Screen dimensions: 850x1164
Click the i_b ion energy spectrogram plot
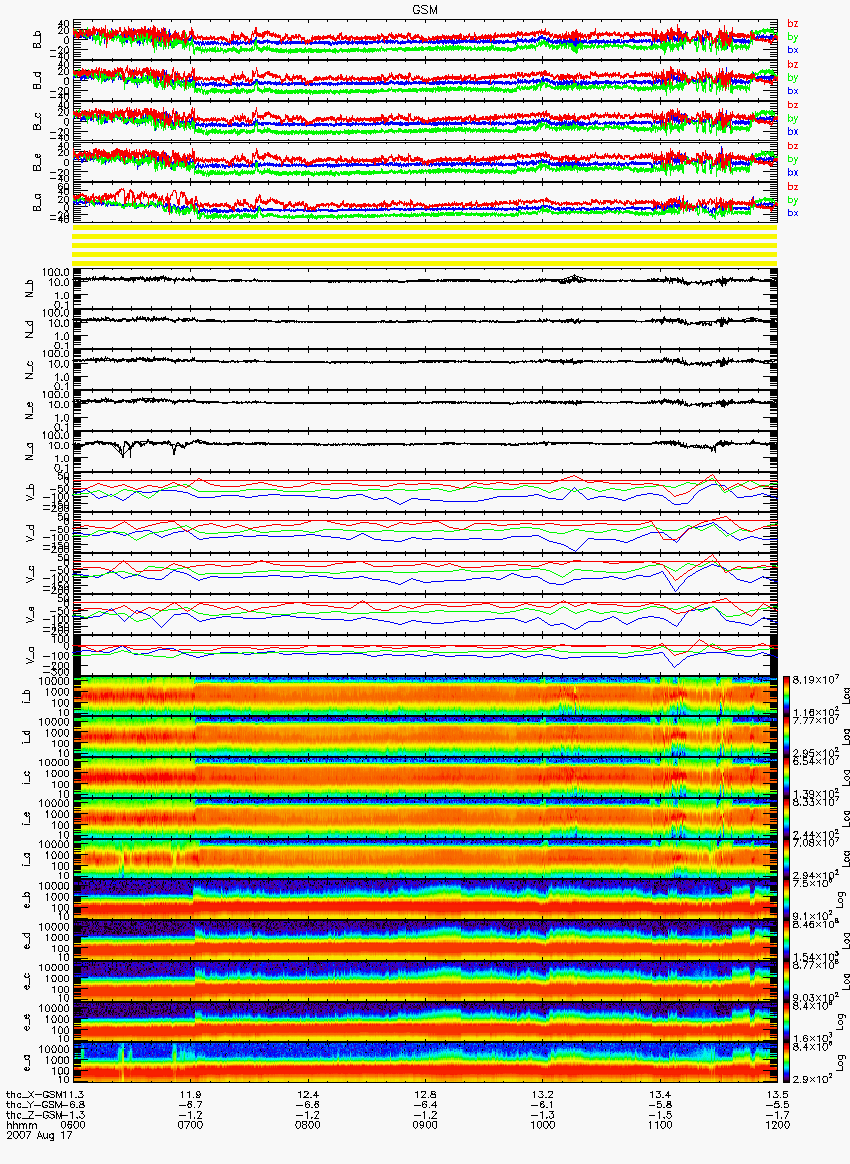426,696
